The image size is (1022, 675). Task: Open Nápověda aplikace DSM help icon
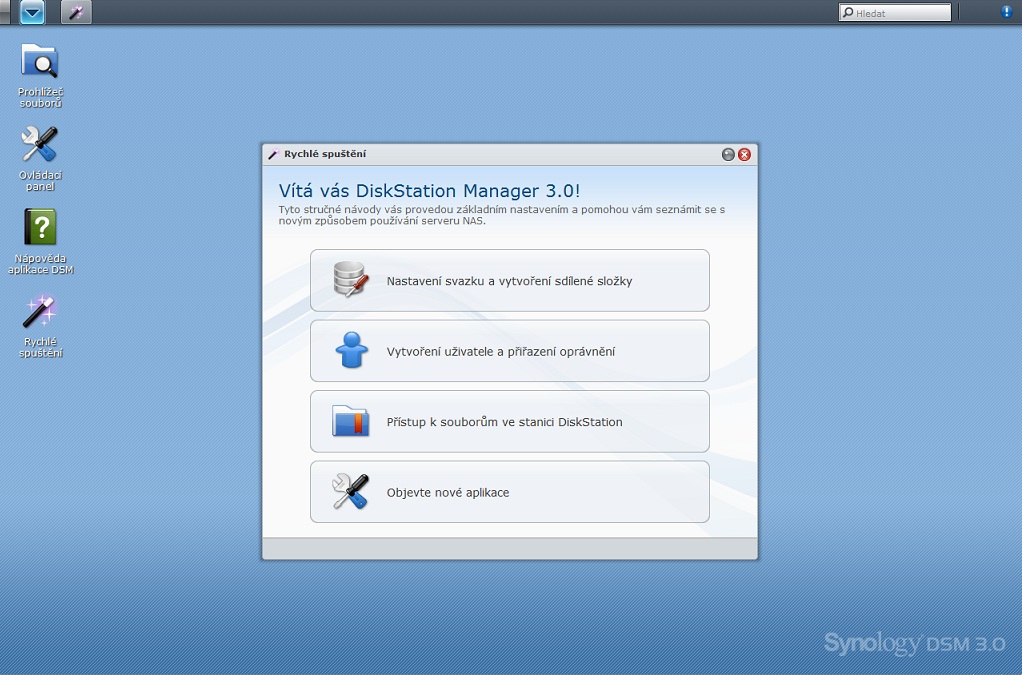click(40, 228)
